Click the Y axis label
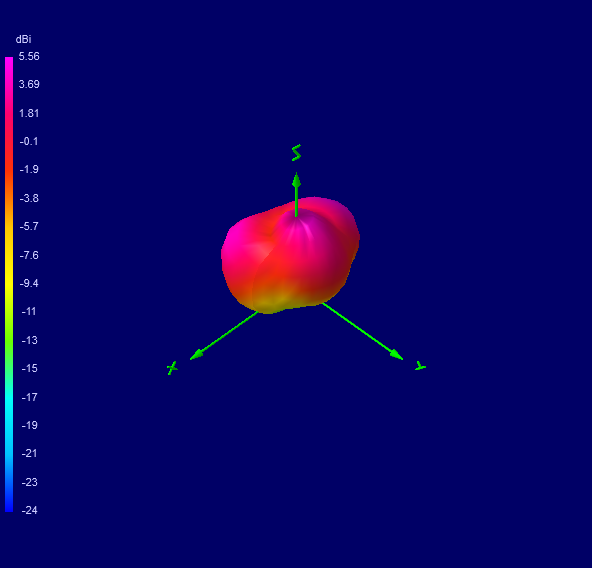This screenshot has width=592, height=568. point(420,366)
